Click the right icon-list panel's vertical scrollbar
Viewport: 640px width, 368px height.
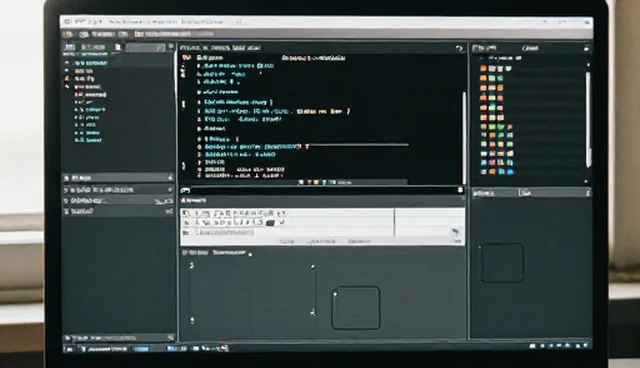coord(588,119)
